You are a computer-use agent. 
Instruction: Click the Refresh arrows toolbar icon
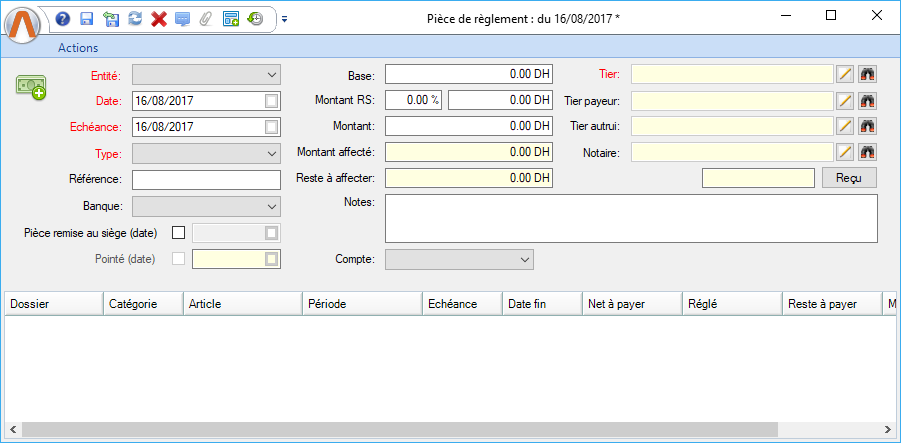pos(135,18)
